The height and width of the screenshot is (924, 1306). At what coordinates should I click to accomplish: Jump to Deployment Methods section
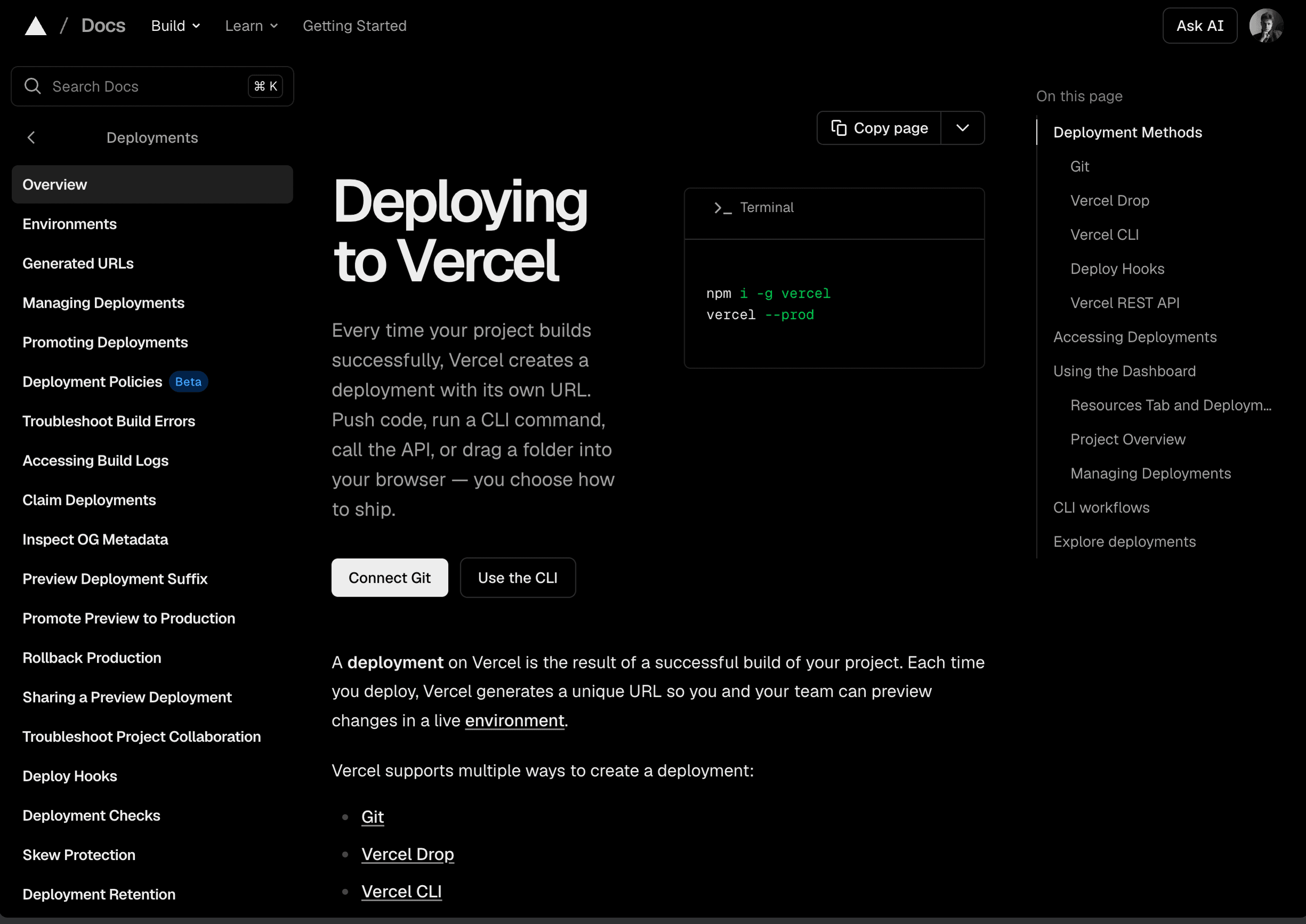coord(1127,133)
